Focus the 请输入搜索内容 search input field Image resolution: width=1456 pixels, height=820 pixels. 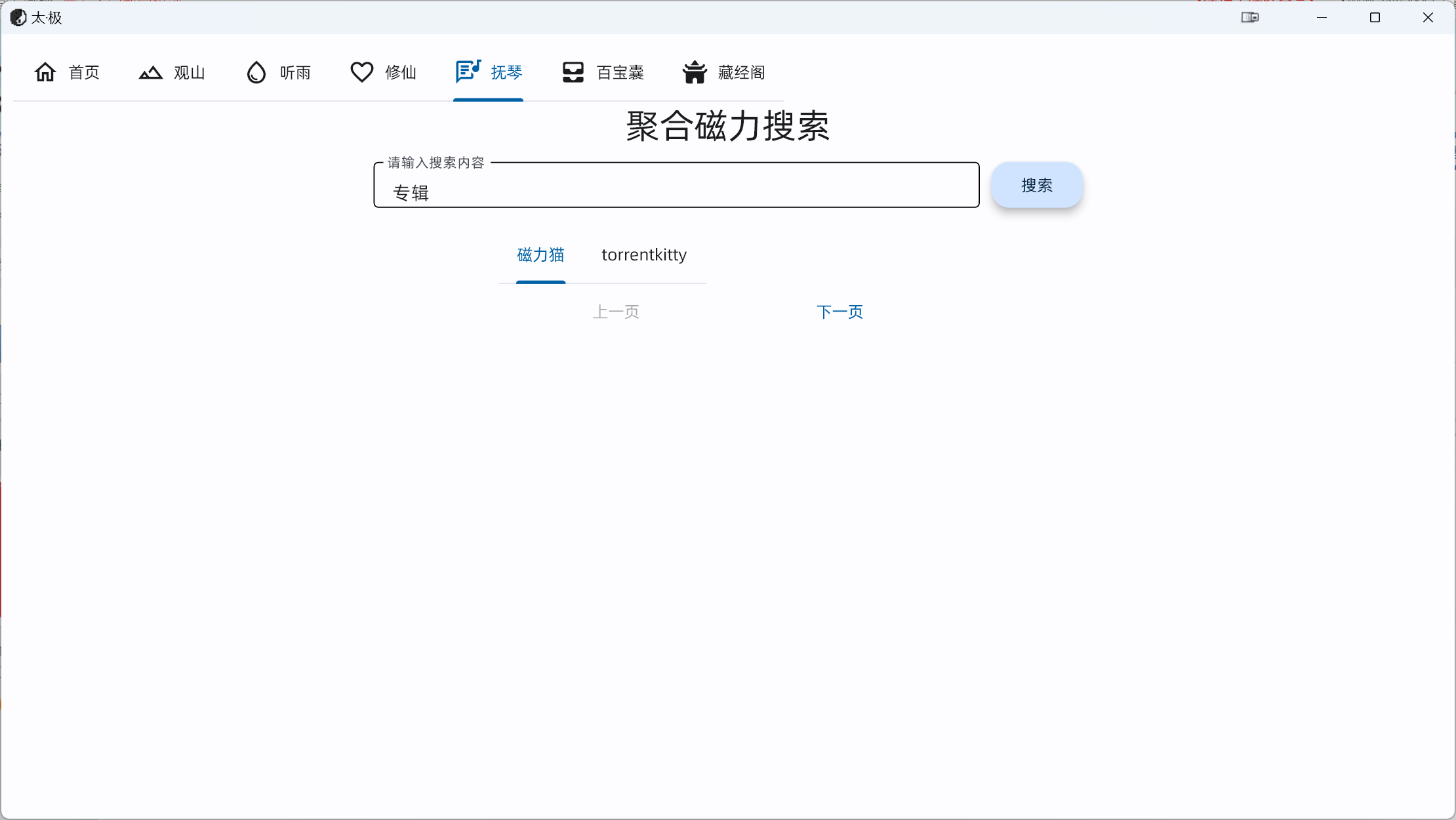point(676,192)
